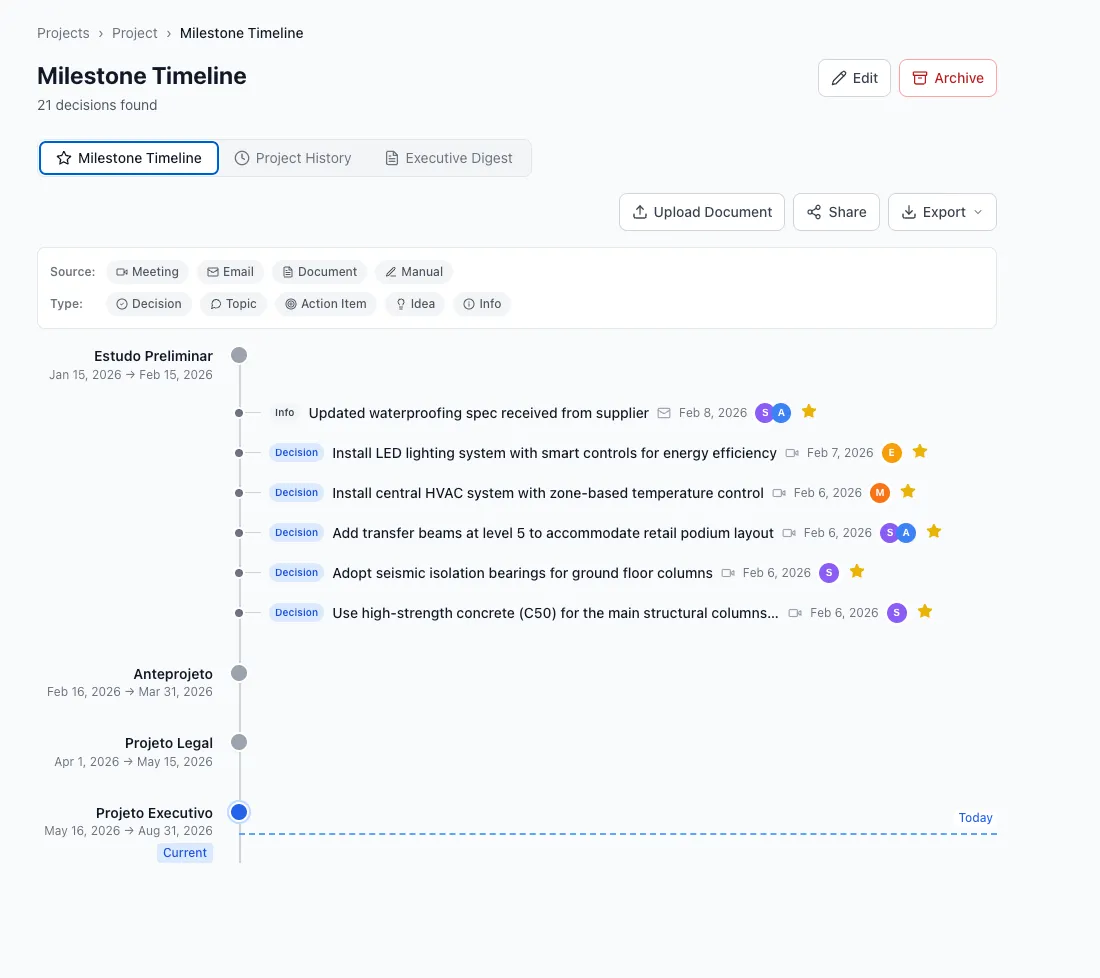Switch to the Project History tab
Image resolution: width=1100 pixels, height=978 pixels.
click(293, 158)
